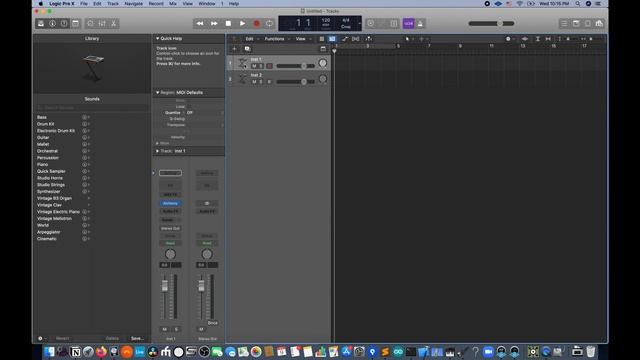Open the Navigate menu
640x360 pixels.
[x=133, y=4]
